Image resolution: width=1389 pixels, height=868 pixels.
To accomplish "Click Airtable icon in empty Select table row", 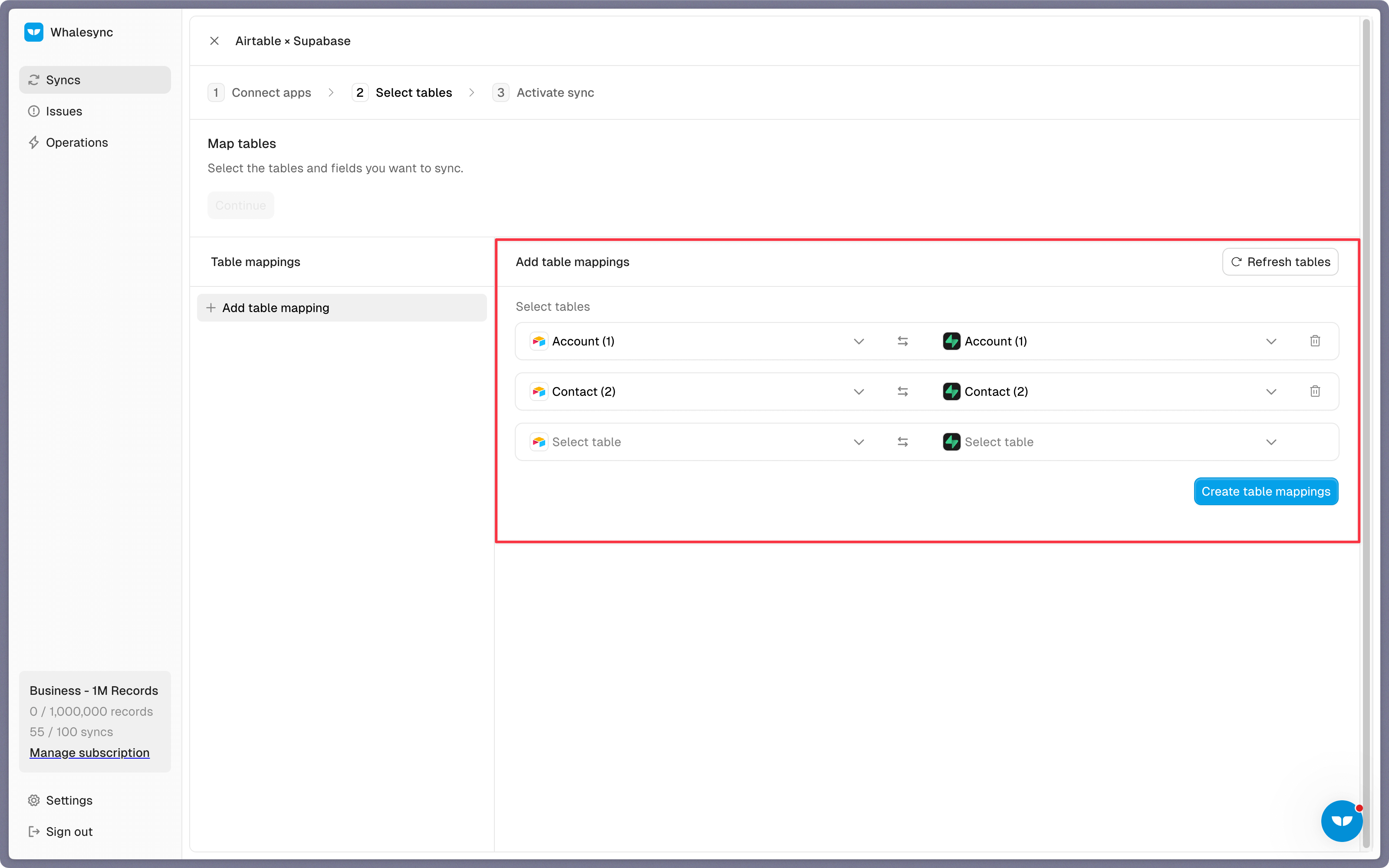I will pyautogui.click(x=539, y=442).
